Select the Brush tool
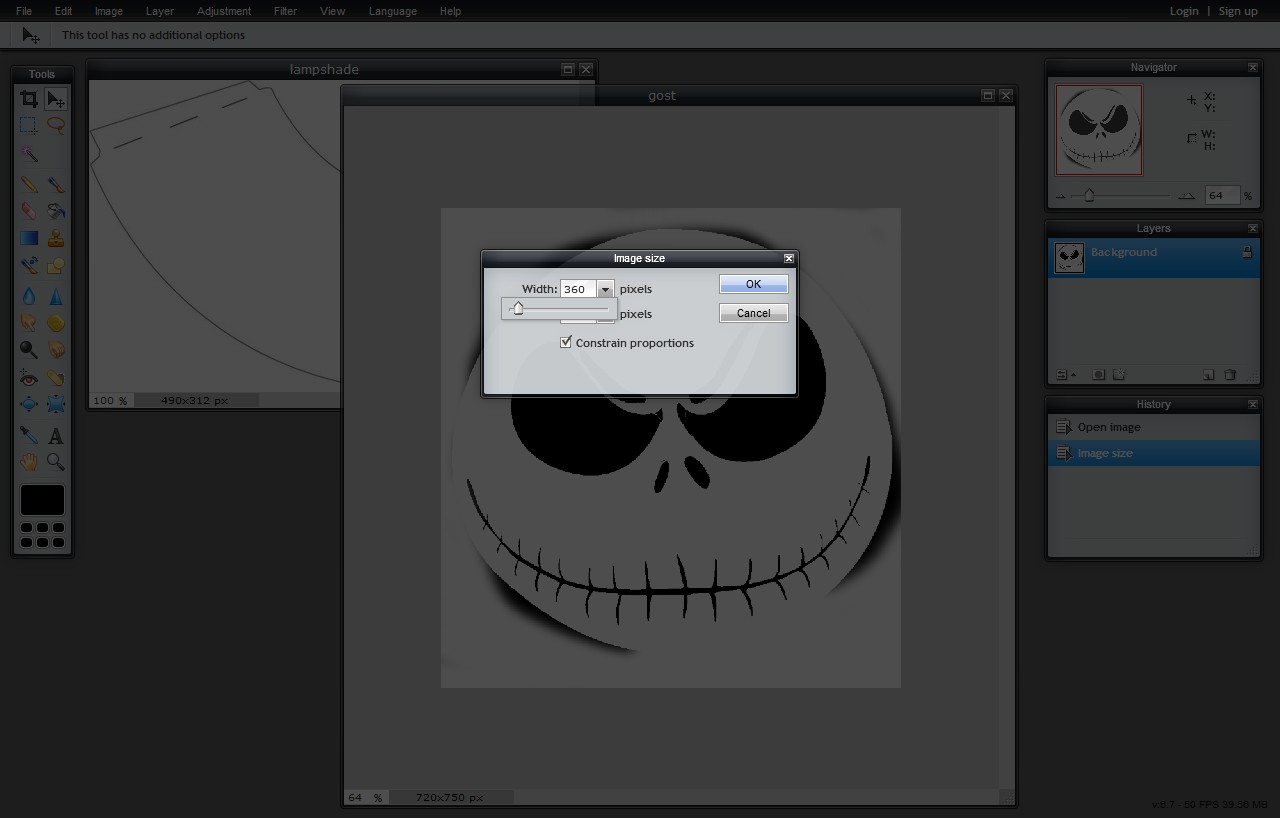Image resolution: width=1280 pixels, height=818 pixels. [x=56, y=185]
